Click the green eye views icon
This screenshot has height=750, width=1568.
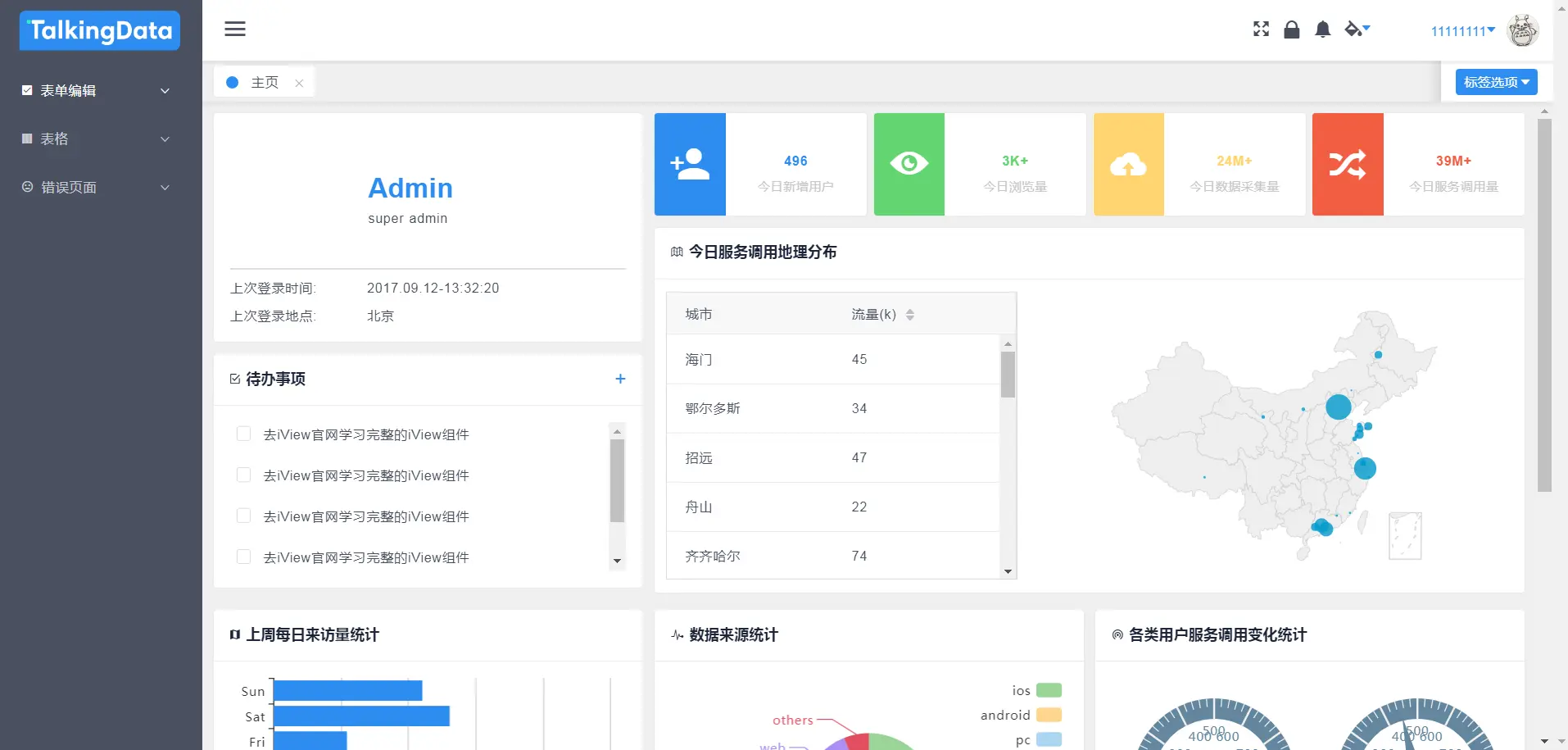[909, 164]
